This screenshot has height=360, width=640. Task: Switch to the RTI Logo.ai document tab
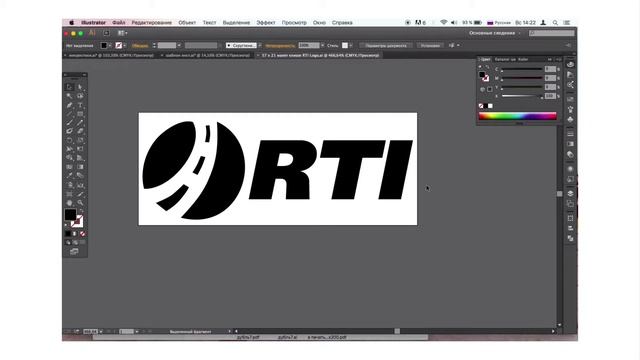(320, 55)
